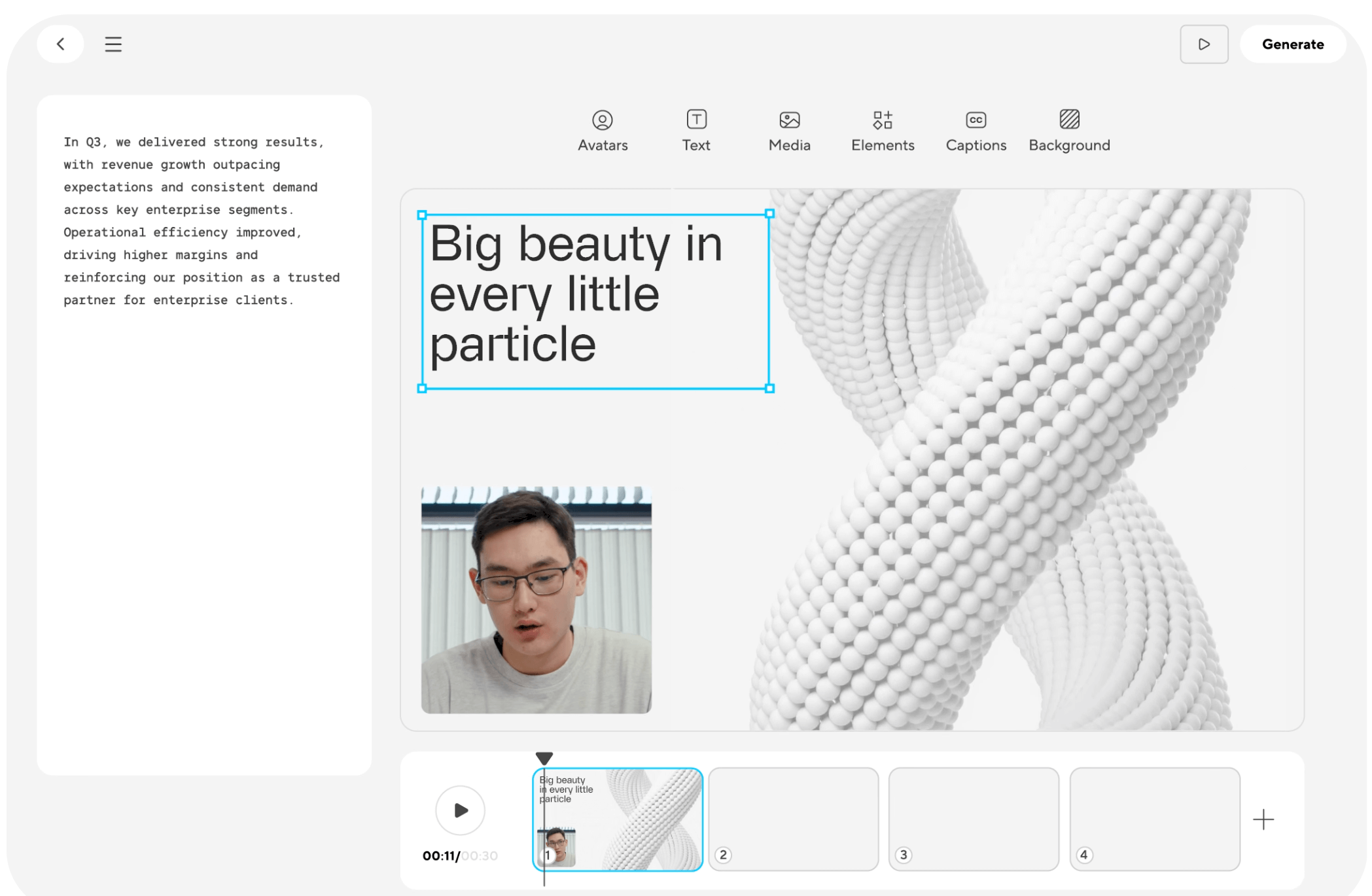This screenshot has width=1372, height=896.
Task: Click the back arrow button
Action: [61, 44]
